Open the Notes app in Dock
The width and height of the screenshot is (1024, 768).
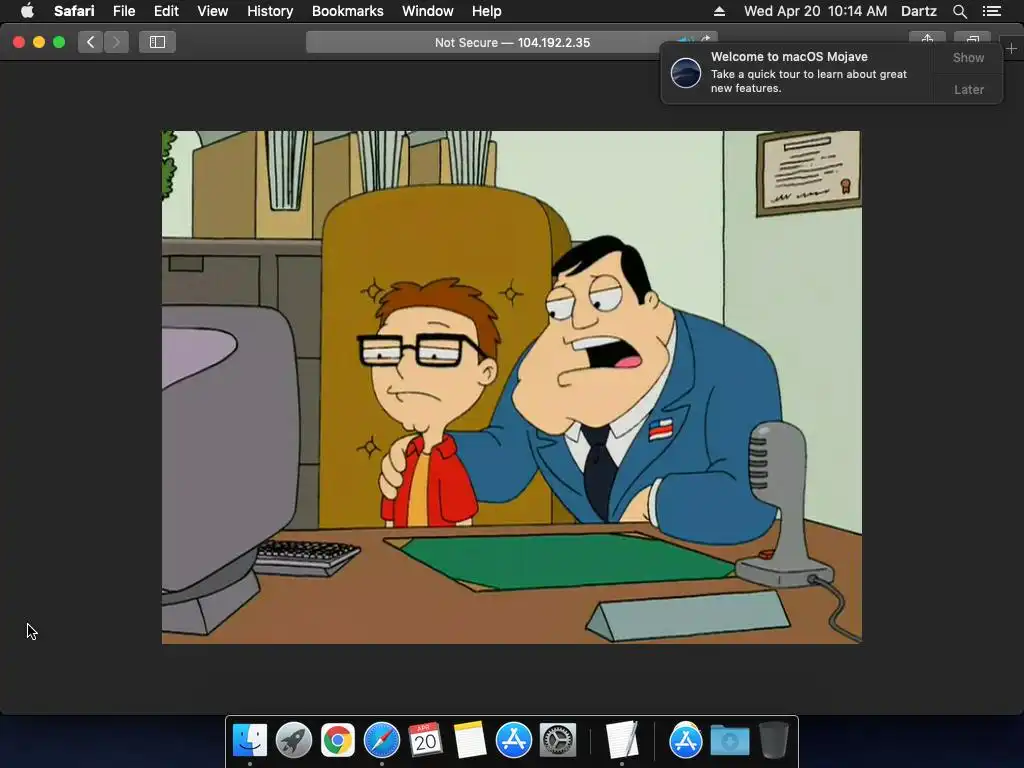point(469,740)
